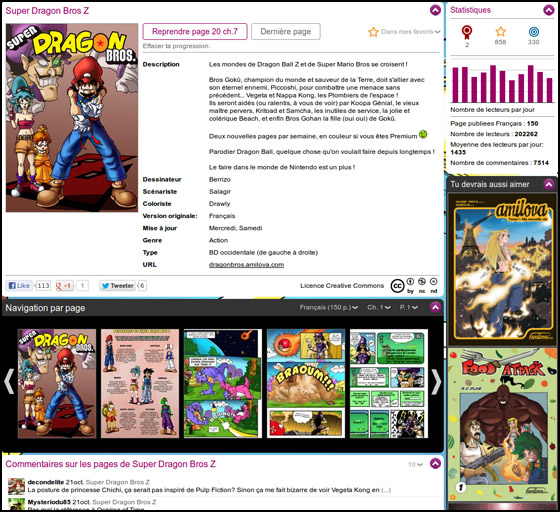The height and width of the screenshot is (512, 560).
Task: Open the BRAOUM explosion page thumbnail
Action: pos(306,383)
